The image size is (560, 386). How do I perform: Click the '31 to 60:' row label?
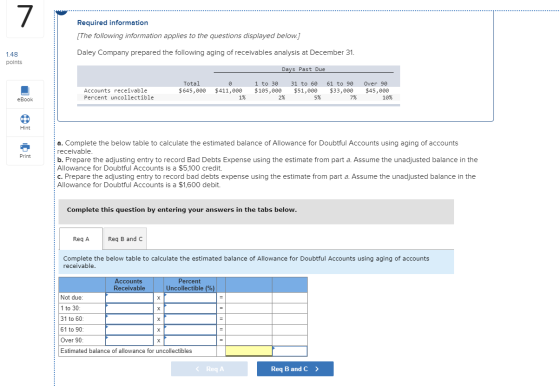[x=72, y=319]
